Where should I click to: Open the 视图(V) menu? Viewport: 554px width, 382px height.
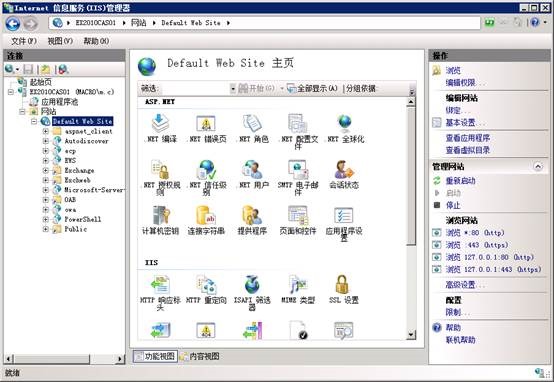pyautogui.click(x=60, y=41)
